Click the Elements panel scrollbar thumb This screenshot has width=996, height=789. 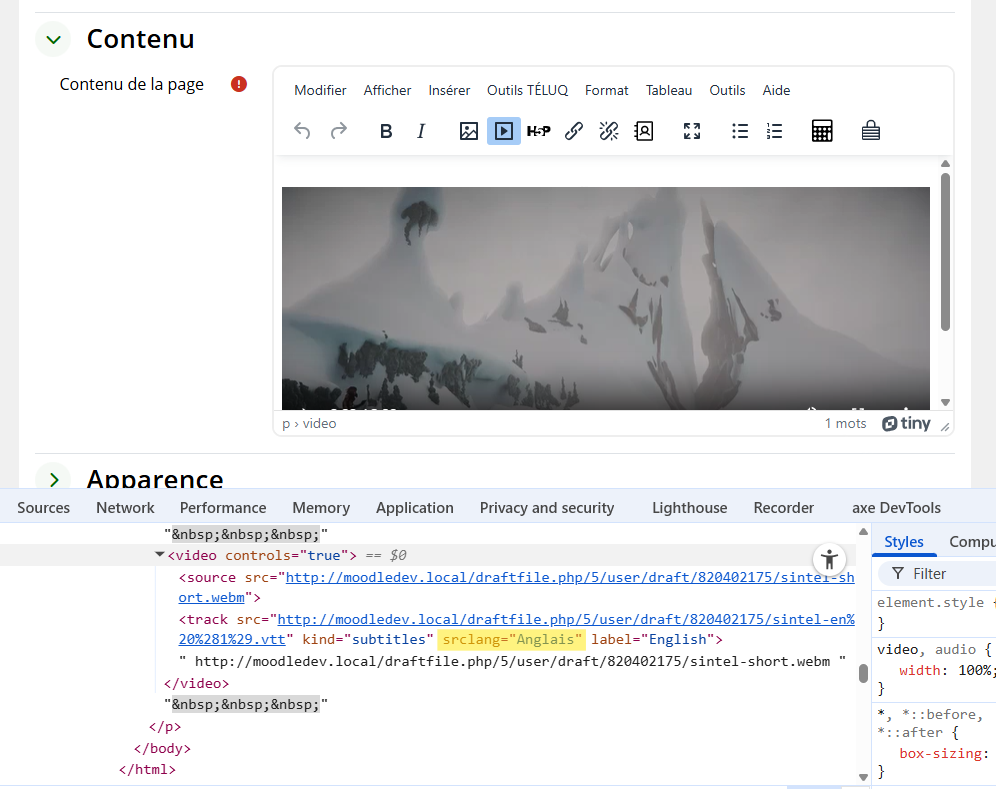pos(863,673)
